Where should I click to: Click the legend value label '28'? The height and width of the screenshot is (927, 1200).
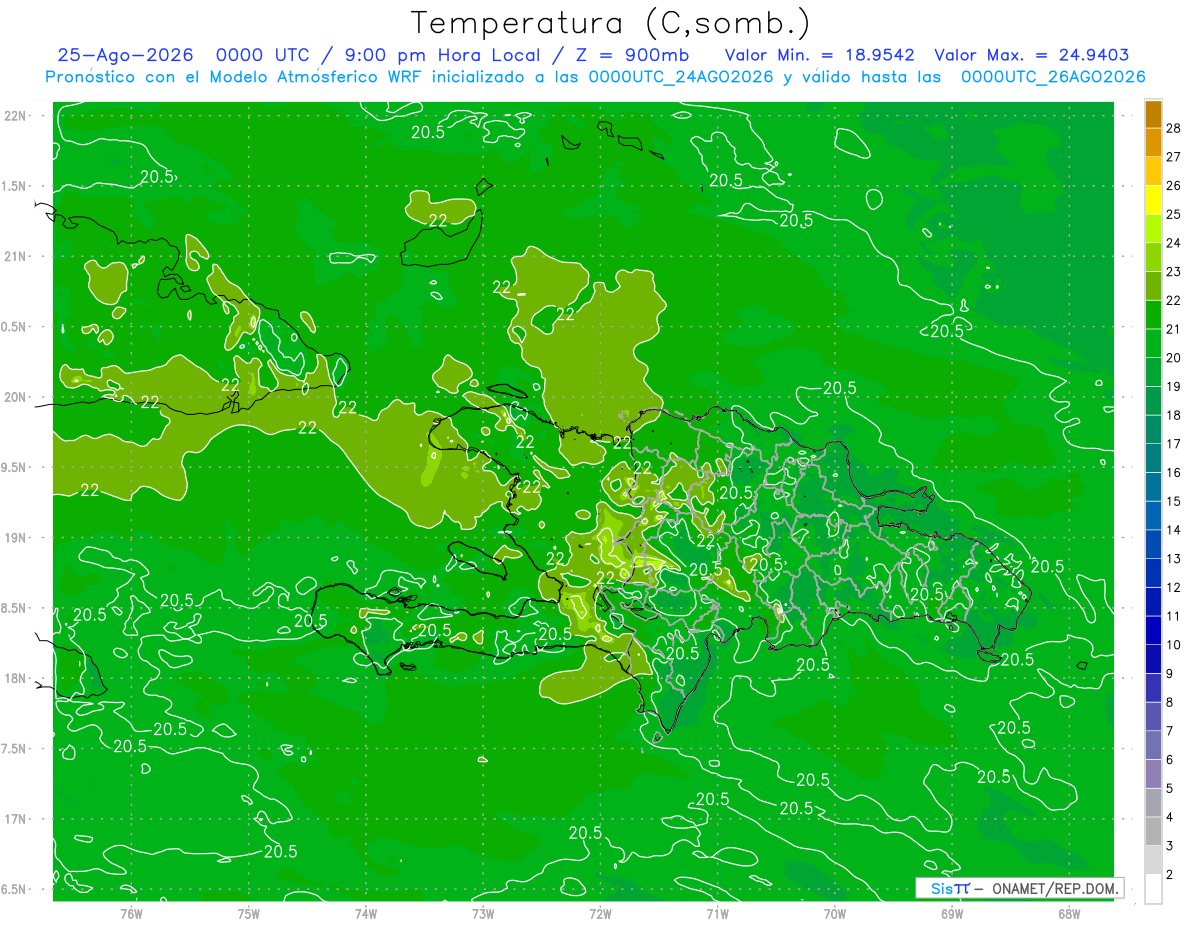tap(1174, 128)
